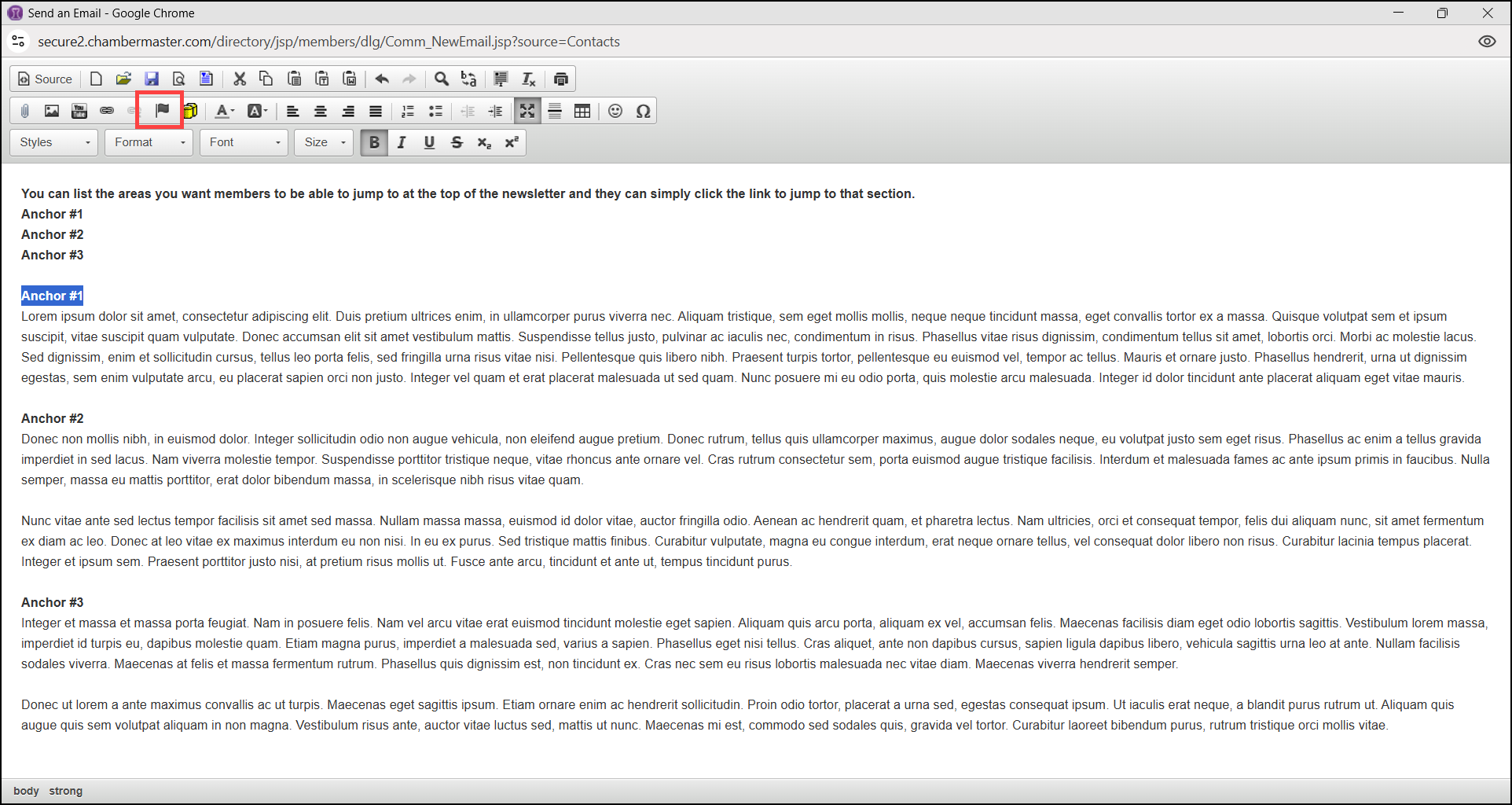Viewport: 1512px width, 805px height.
Task: Open the text color picker
Action: point(225,111)
